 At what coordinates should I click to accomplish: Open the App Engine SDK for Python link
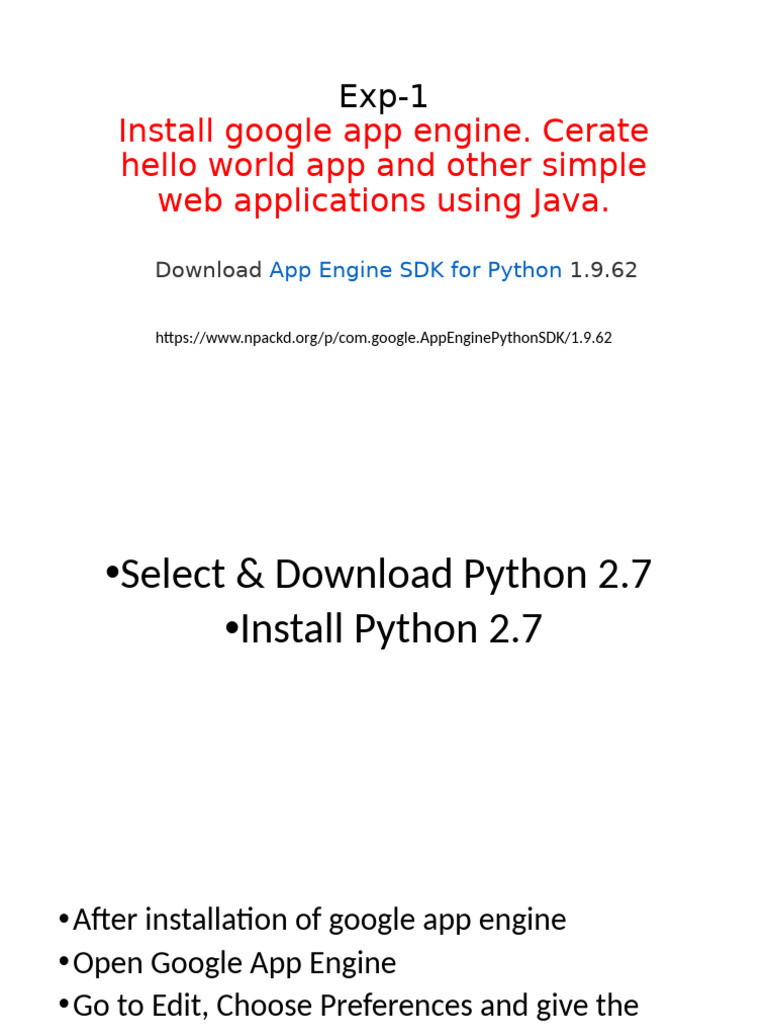tap(415, 270)
